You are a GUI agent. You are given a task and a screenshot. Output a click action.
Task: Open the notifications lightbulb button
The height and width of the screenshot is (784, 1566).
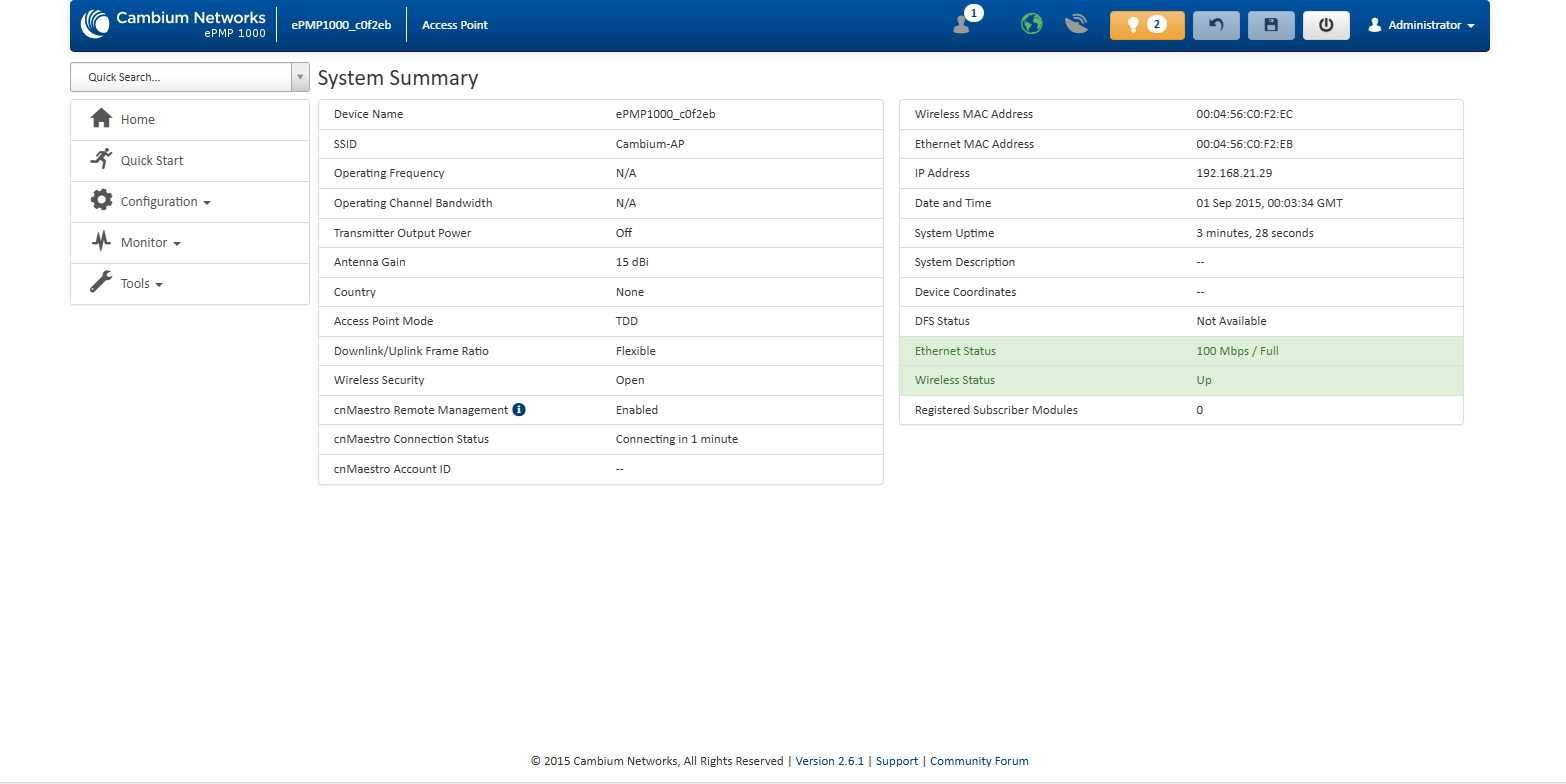pyautogui.click(x=1147, y=25)
